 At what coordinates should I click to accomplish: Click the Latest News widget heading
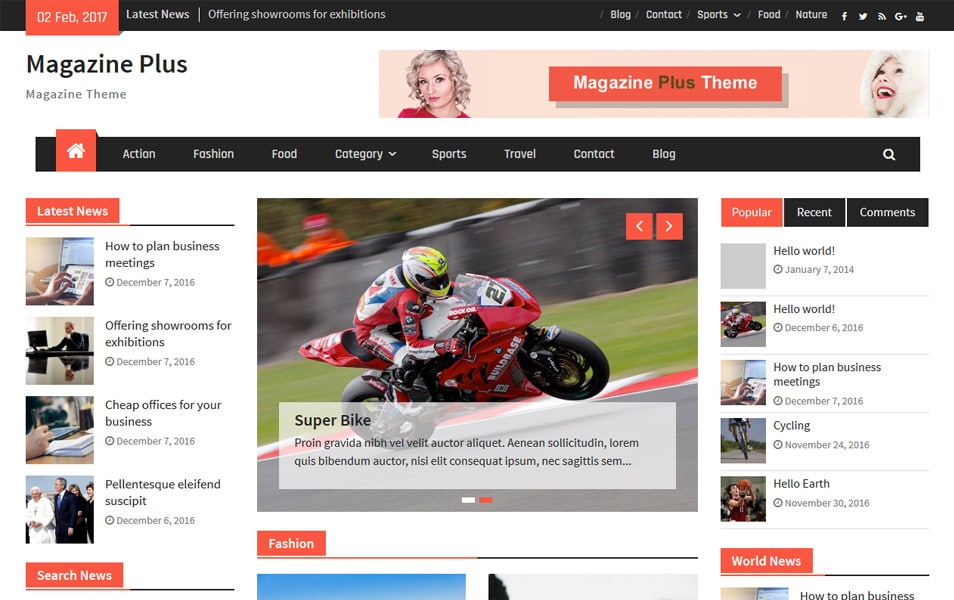72,211
